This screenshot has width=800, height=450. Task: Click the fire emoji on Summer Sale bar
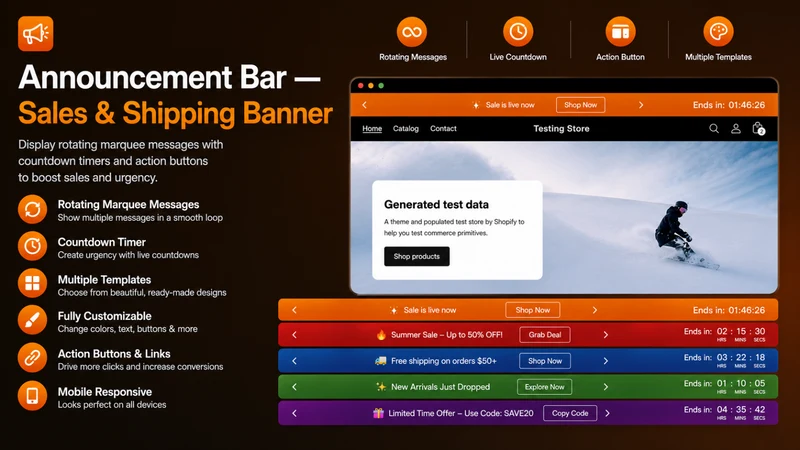click(381, 335)
